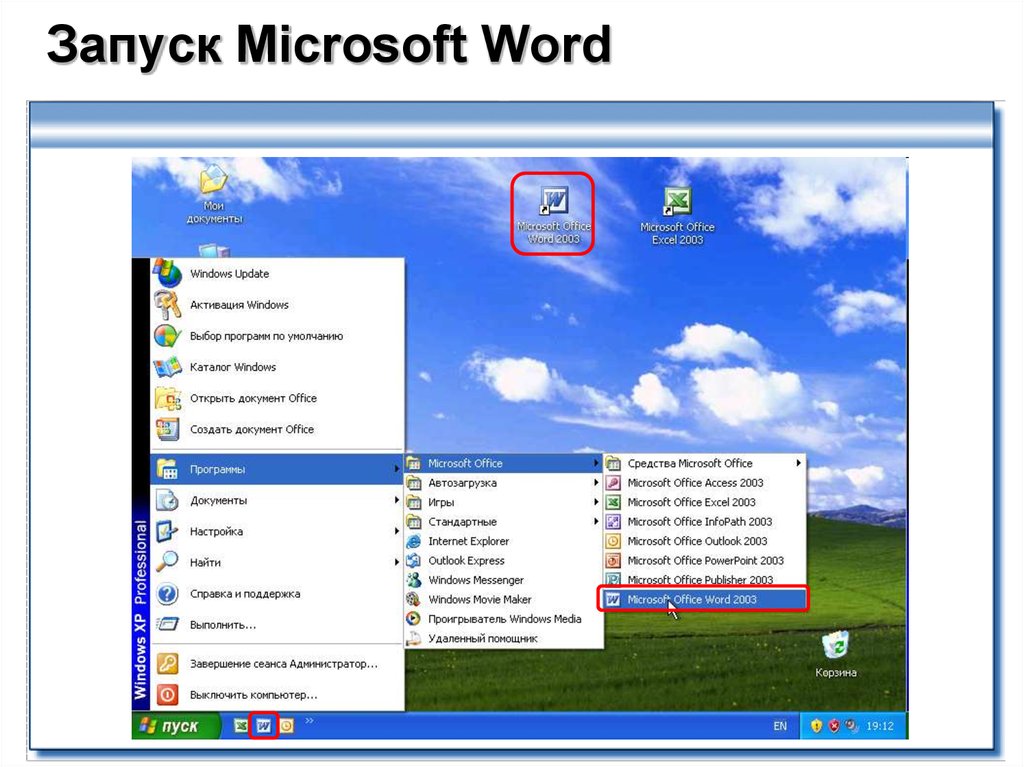1024x767 pixels.
Task: Click the yellow security shield tray icon
Action: pyautogui.click(x=816, y=726)
